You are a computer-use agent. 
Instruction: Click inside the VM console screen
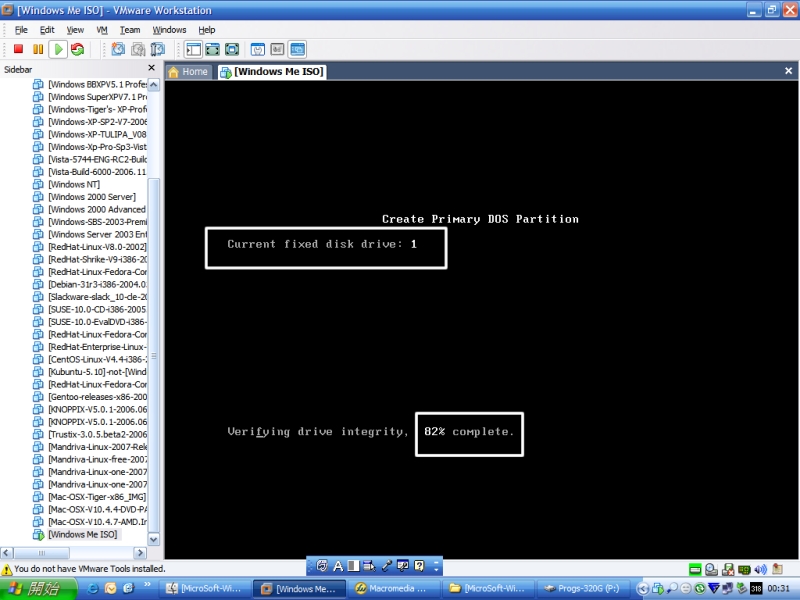point(481,319)
